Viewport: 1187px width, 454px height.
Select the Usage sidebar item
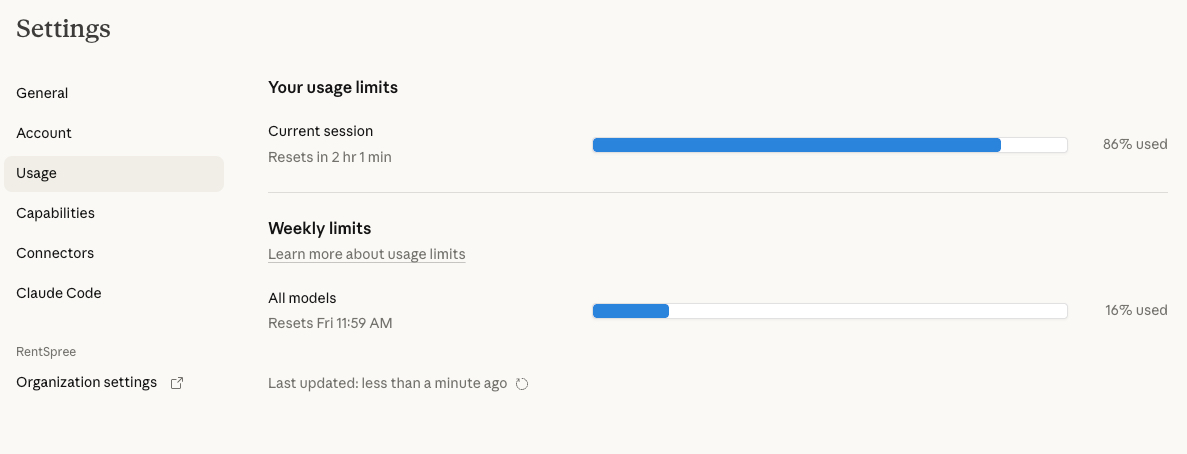point(37,173)
